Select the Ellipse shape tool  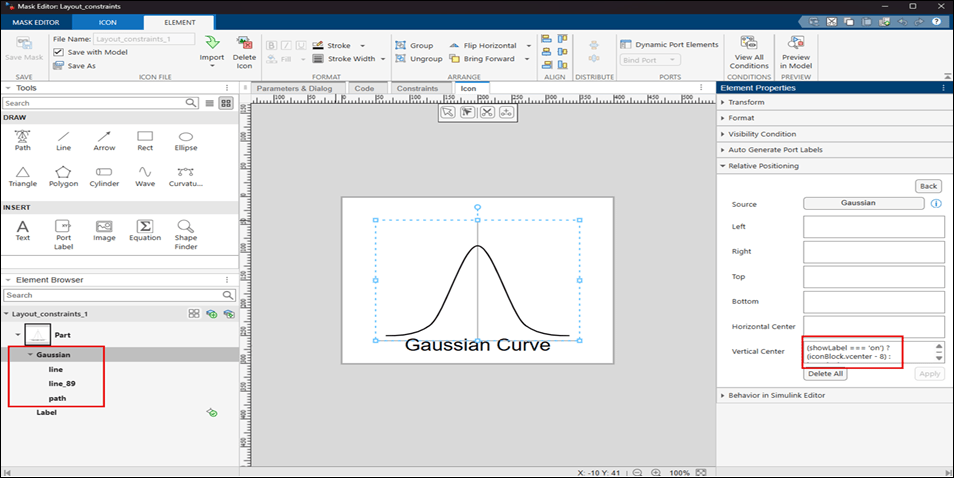[186, 139]
